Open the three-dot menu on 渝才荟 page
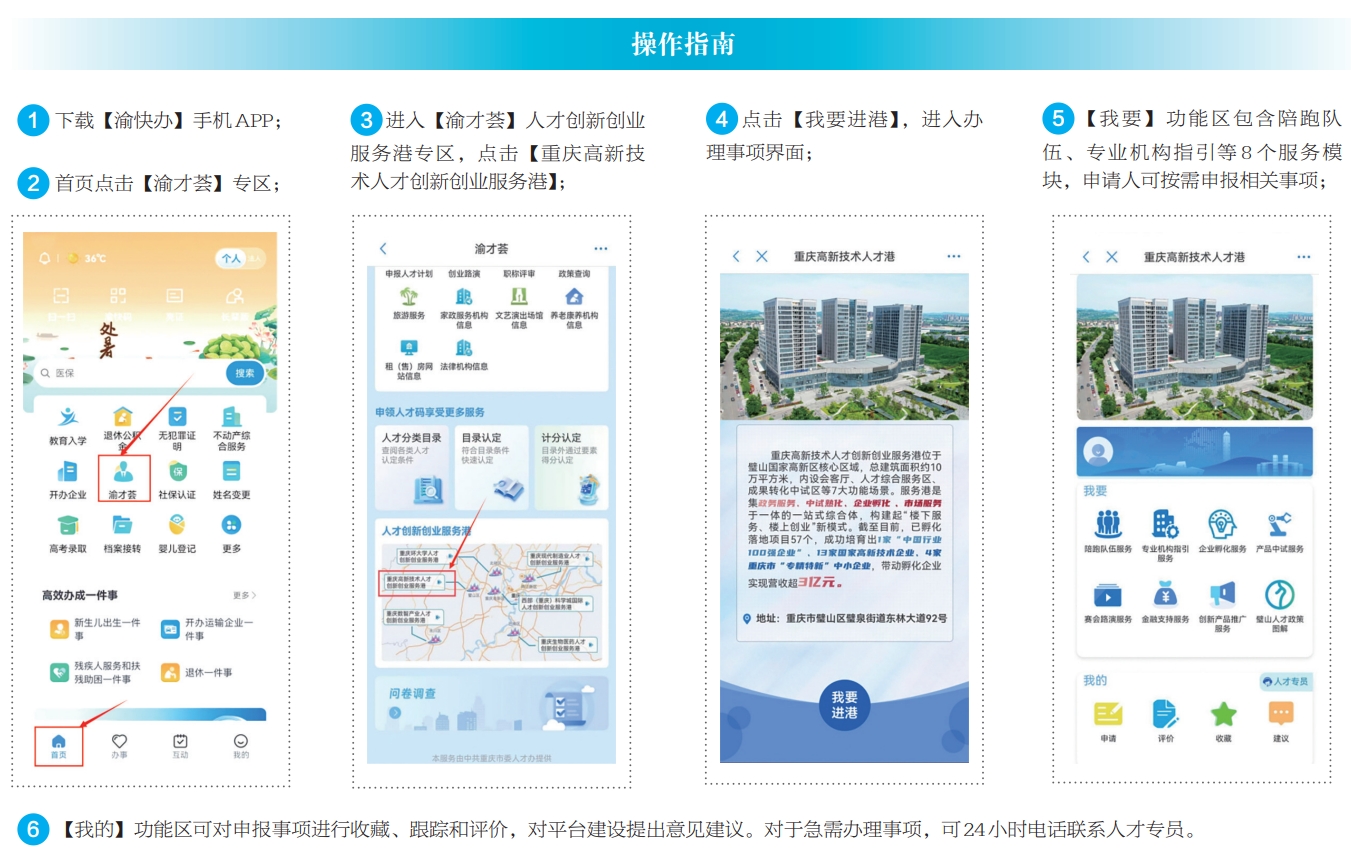Image resolution: width=1351 pixels, height=861 pixels. tap(600, 249)
